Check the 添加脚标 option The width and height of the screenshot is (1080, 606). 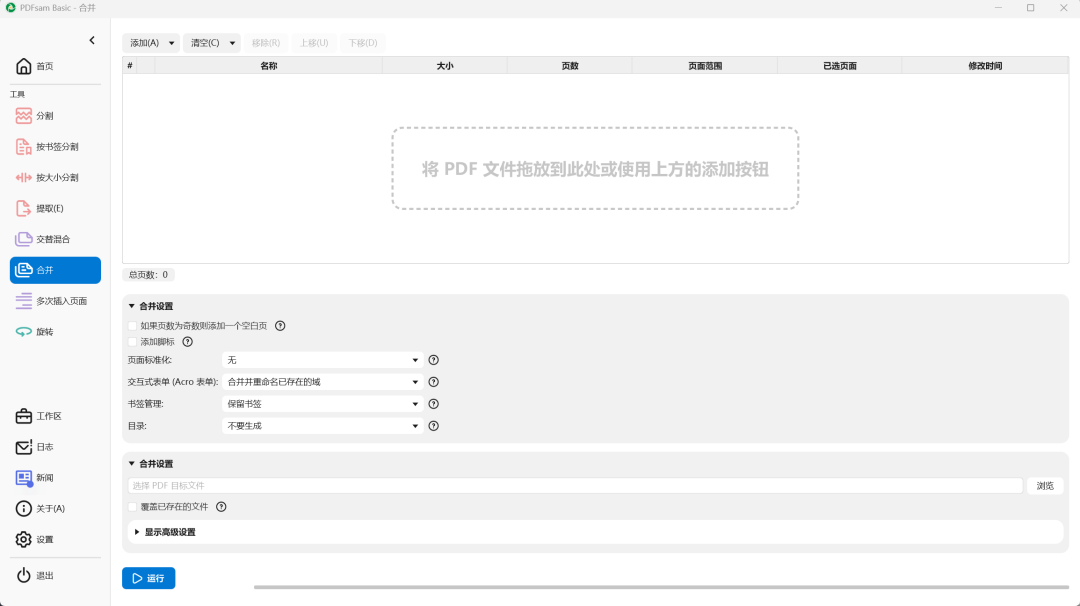click(132, 342)
